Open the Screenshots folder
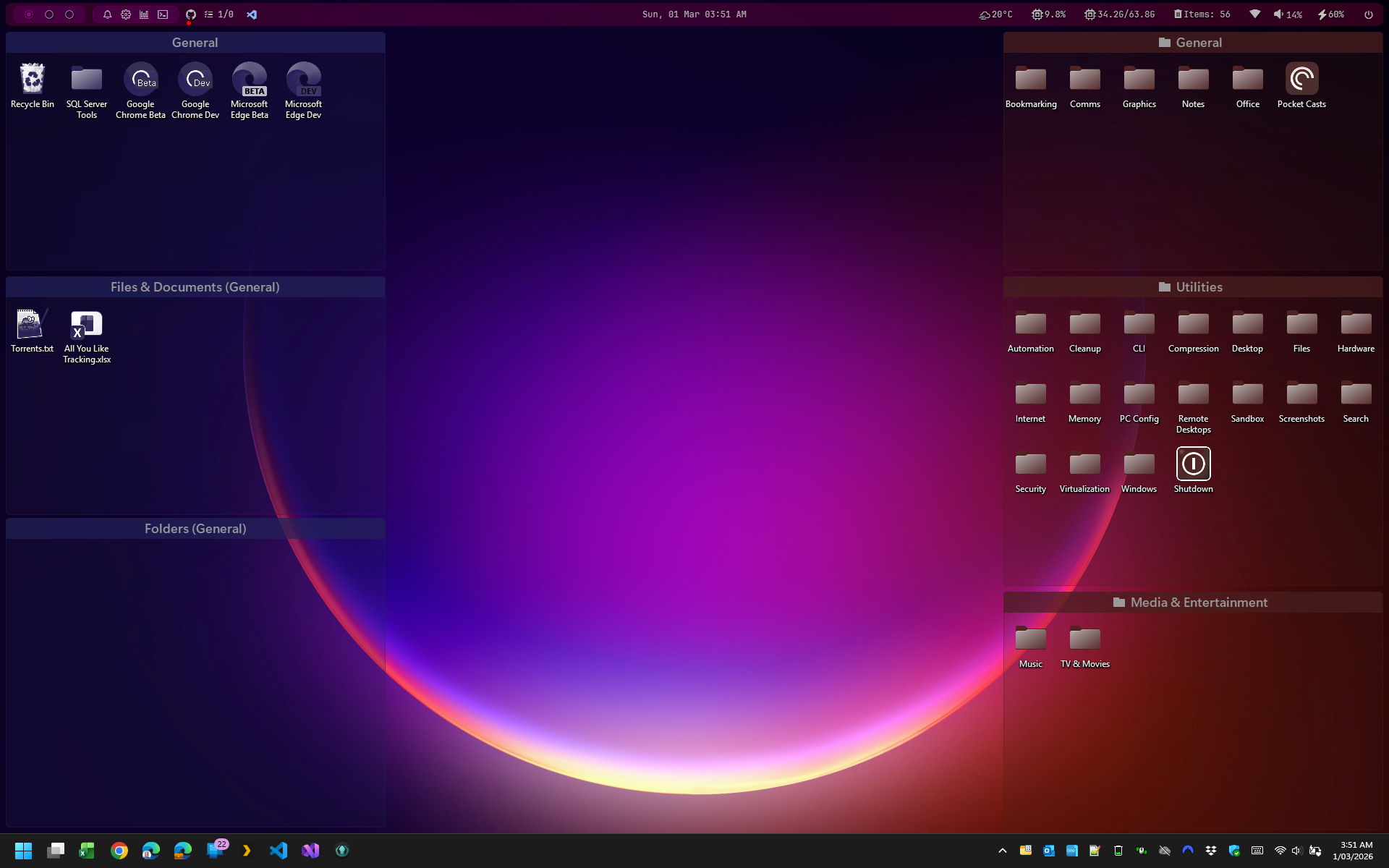This screenshot has width=1389, height=868. point(1301,395)
